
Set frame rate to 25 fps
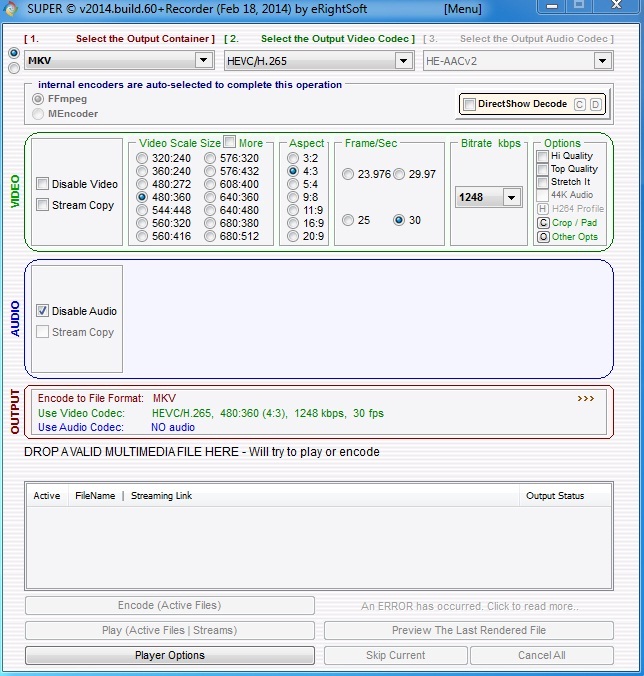click(x=348, y=220)
